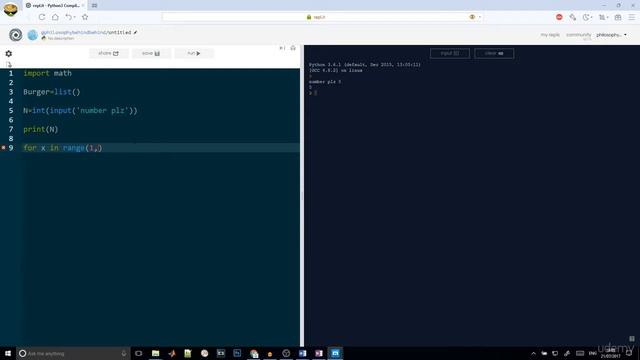Open the my repls link
This screenshot has height=360, width=640.
(x=550, y=35)
